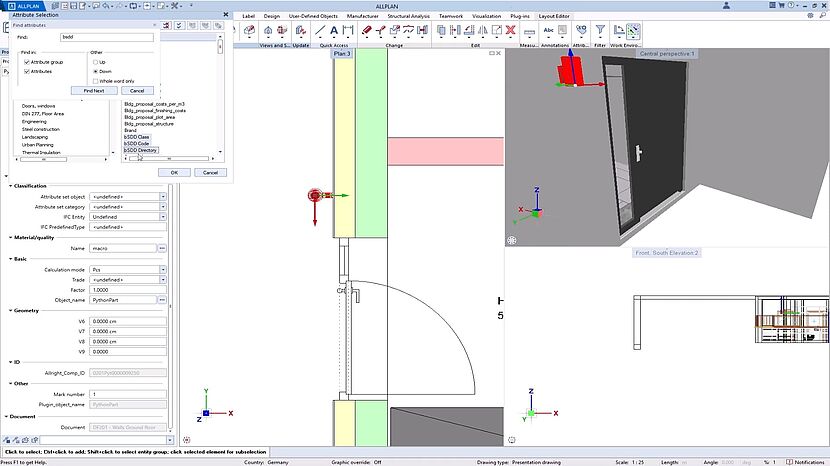Image resolution: width=830 pixels, height=466 pixels.
Task: Click the Abc Annotations icon
Action: tap(549, 31)
